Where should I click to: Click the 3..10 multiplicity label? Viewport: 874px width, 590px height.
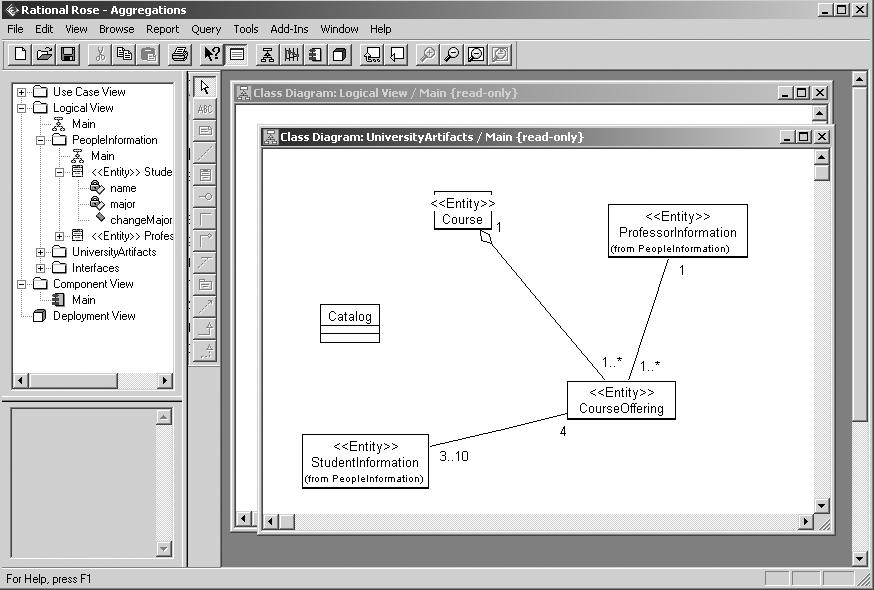tap(454, 456)
